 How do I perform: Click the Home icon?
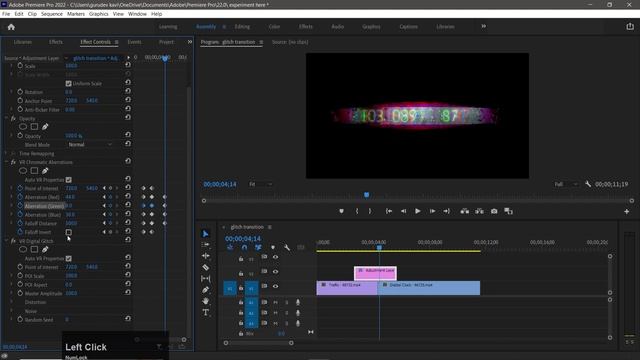[x=11, y=27]
